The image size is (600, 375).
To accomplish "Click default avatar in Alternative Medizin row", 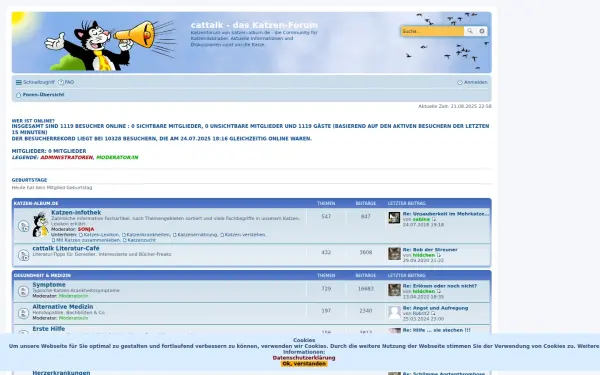I will pyautogui.click(x=394, y=312).
